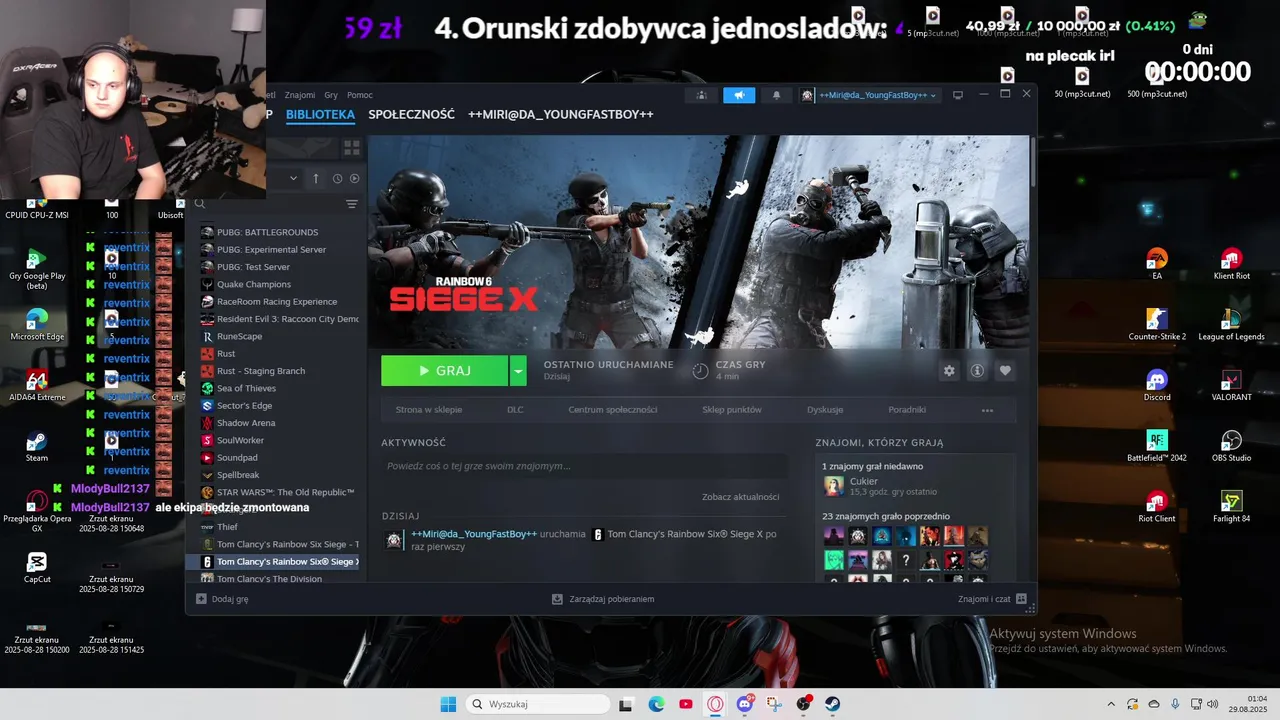1280x720 pixels.
Task: Click the library sort arrow icon
Action: pyautogui.click(x=316, y=178)
